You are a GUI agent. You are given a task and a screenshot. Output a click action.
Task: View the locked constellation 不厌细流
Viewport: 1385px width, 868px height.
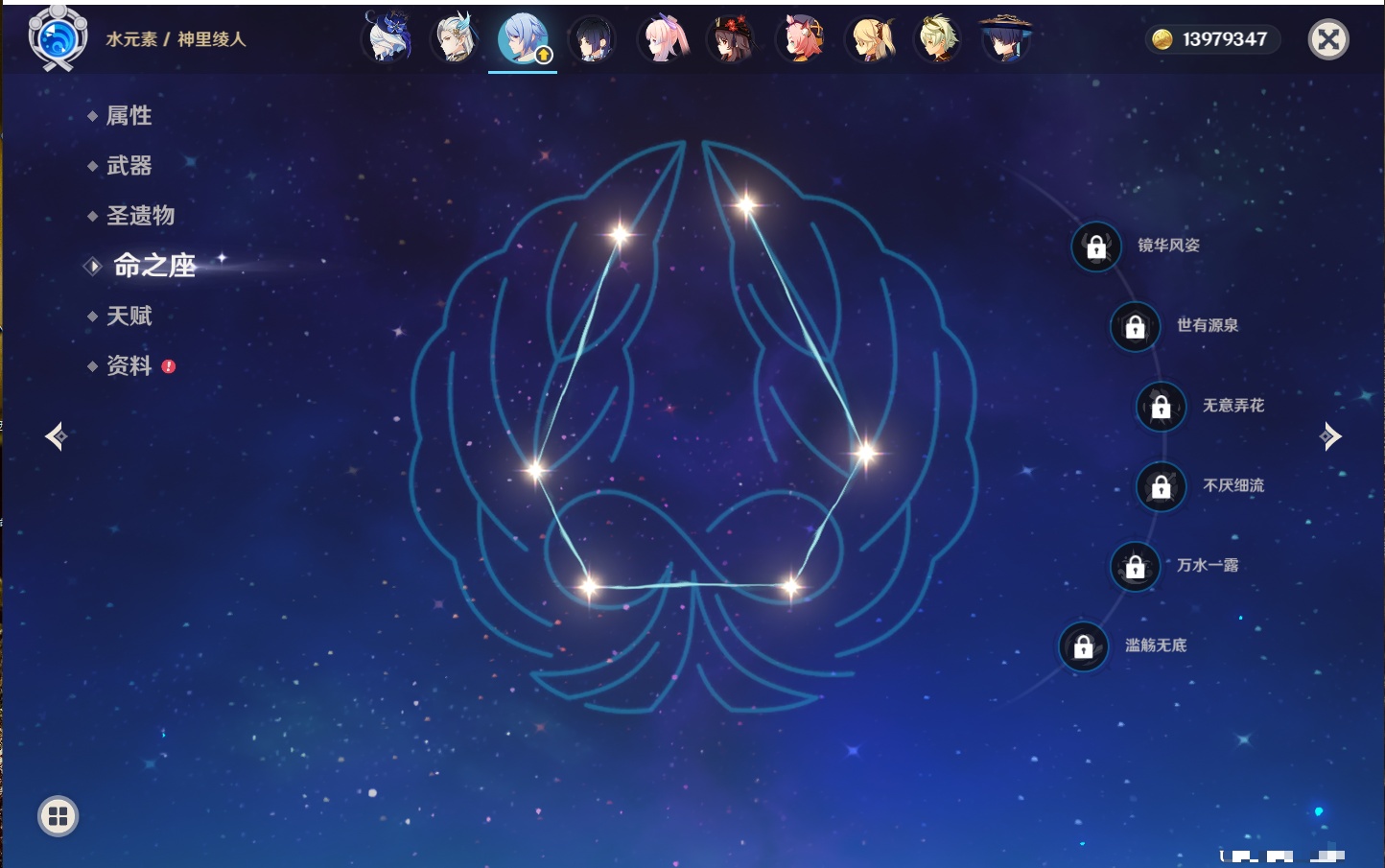[1161, 487]
